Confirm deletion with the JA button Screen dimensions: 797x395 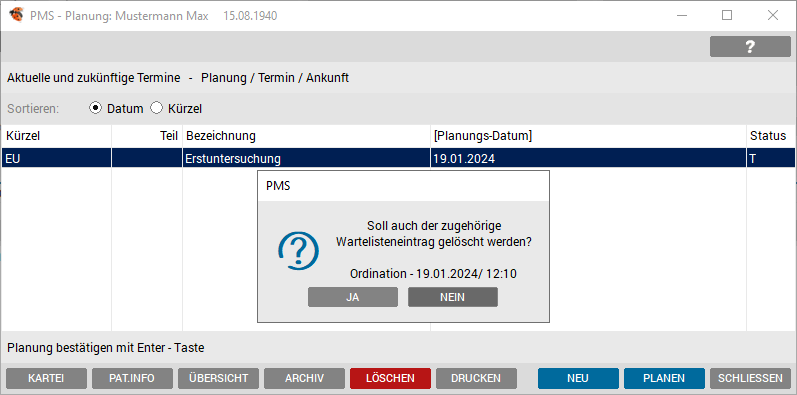353,297
